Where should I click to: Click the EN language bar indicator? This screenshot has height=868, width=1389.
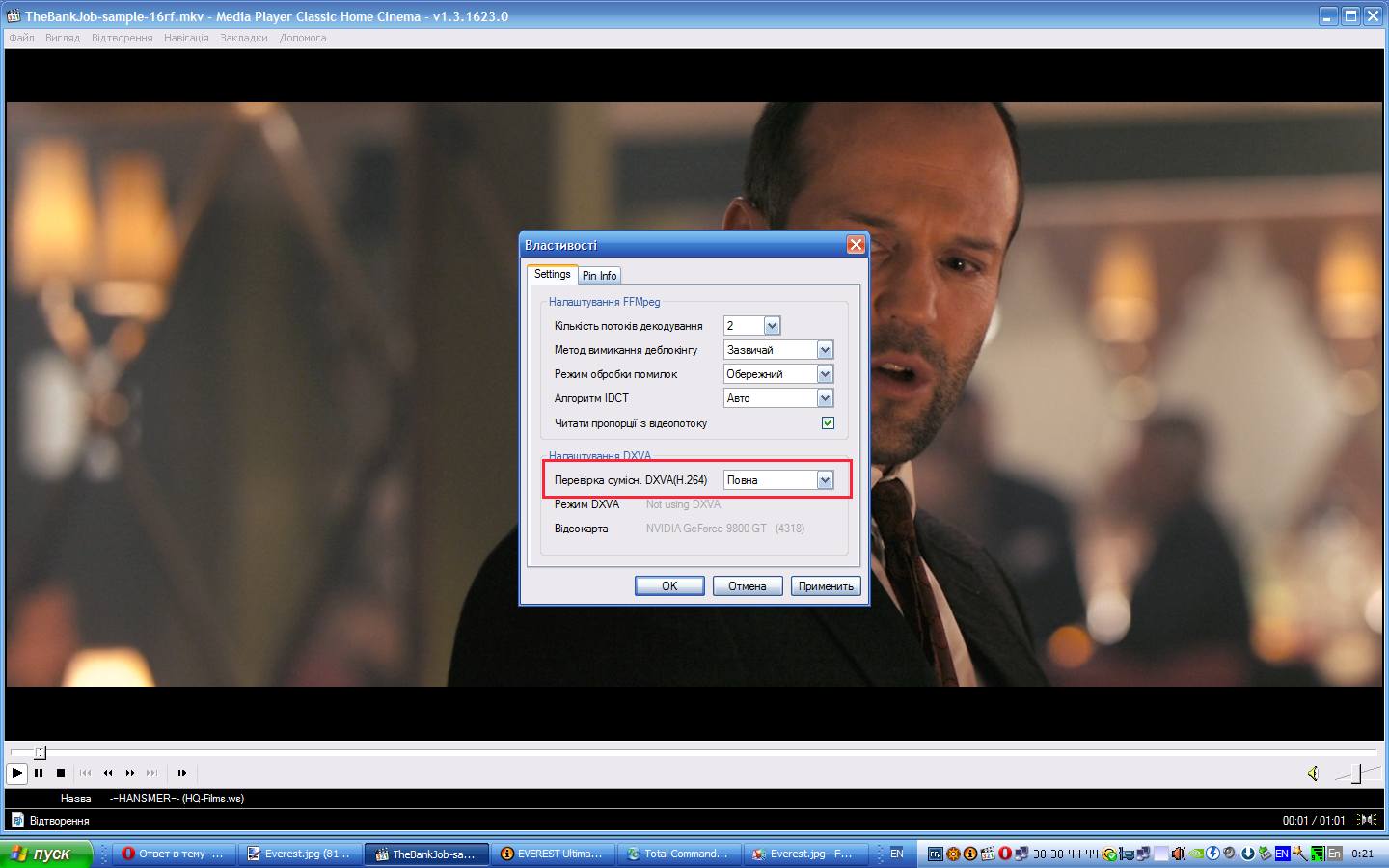[897, 854]
